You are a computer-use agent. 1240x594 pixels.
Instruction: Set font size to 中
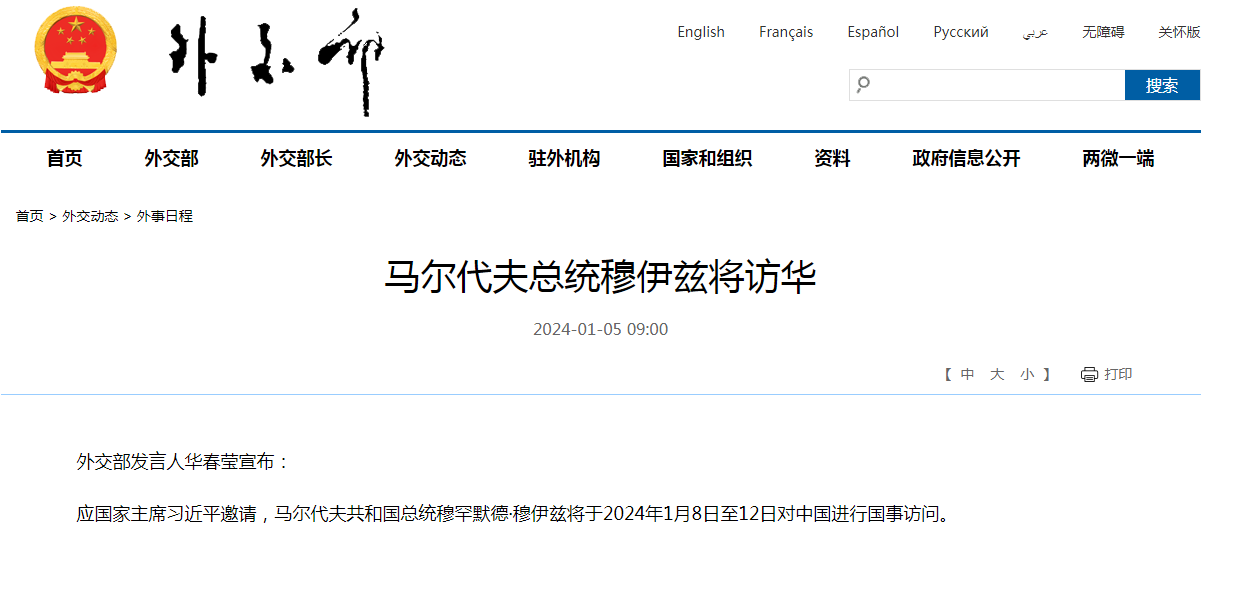tap(967, 375)
